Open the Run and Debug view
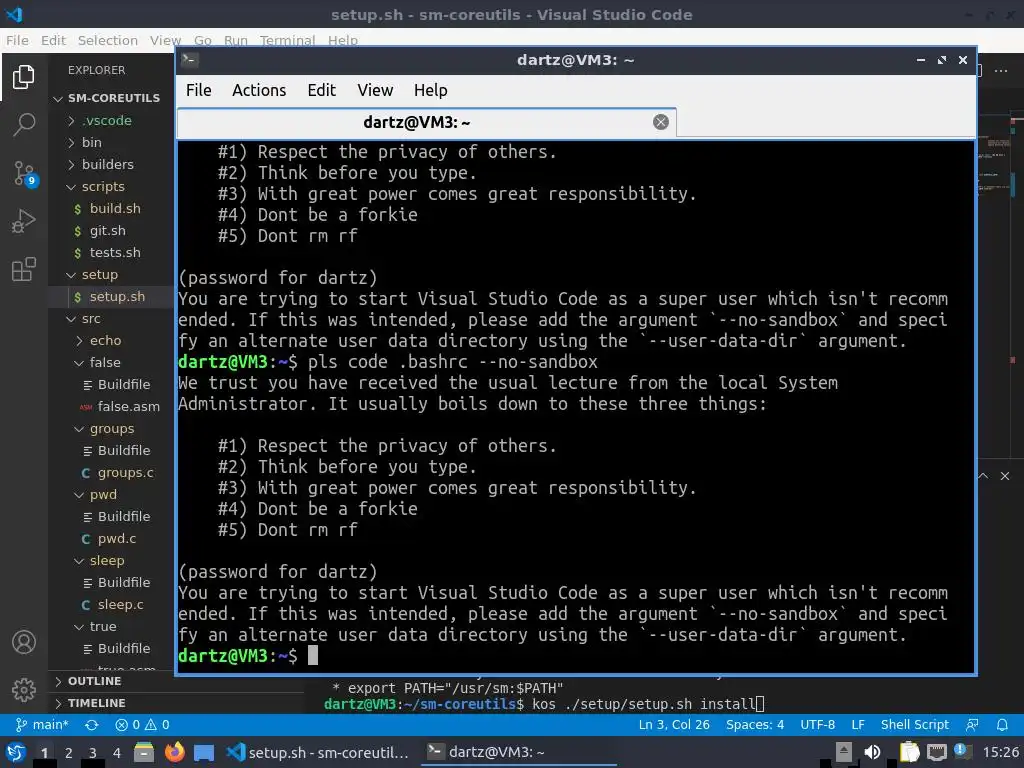This screenshot has width=1024, height=768. [24, 221]
